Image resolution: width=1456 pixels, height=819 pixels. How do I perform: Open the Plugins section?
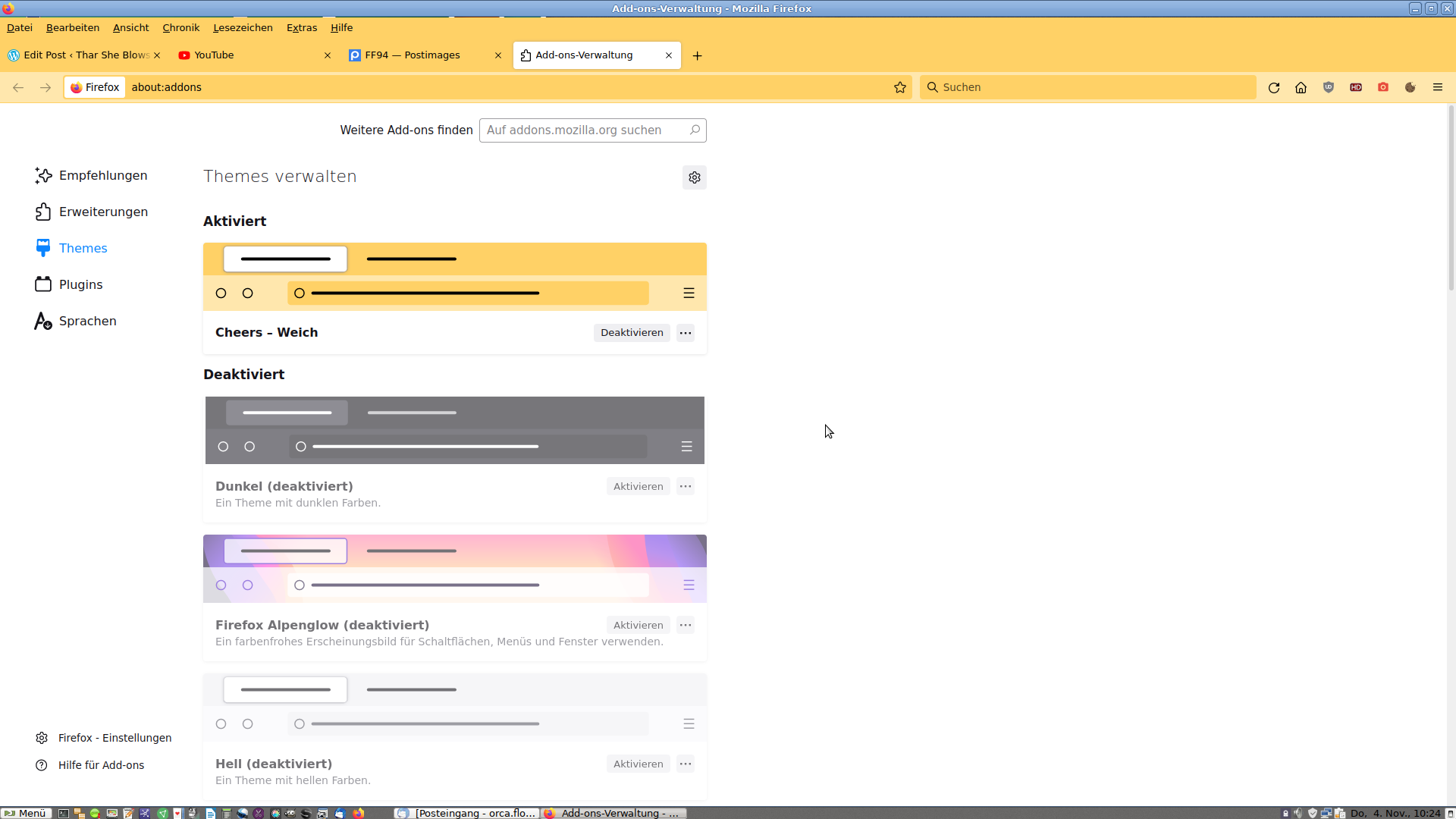69,284
